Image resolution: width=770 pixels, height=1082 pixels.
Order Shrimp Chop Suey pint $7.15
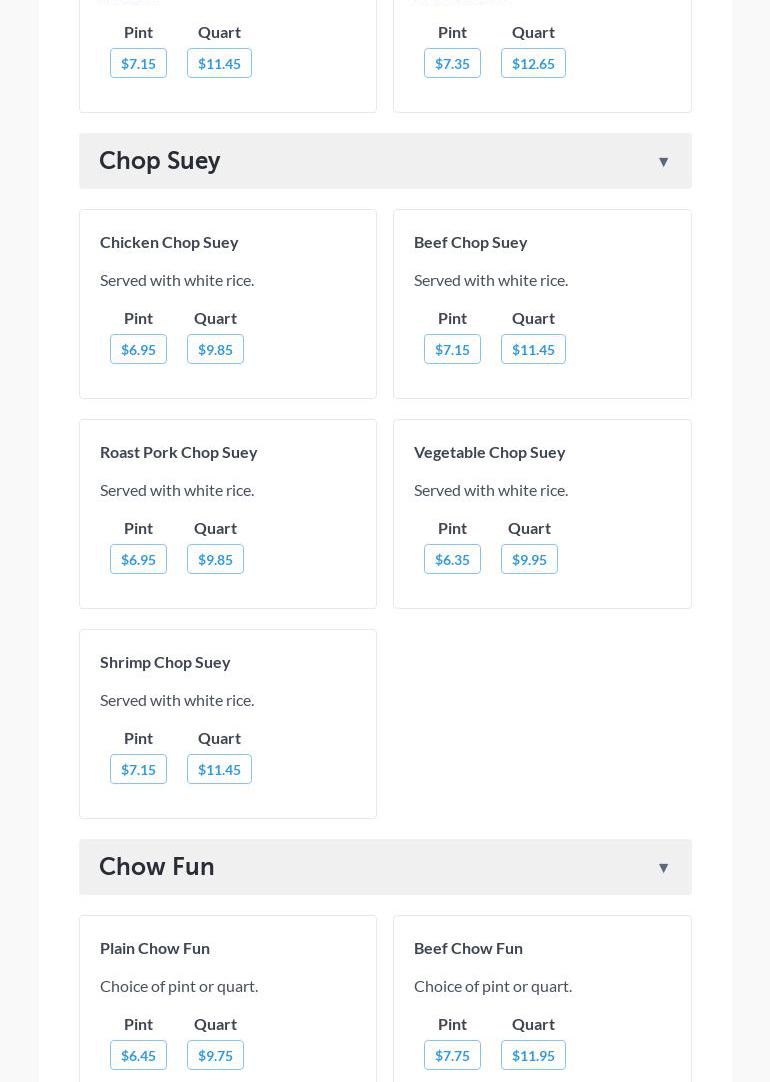(138, 769)
